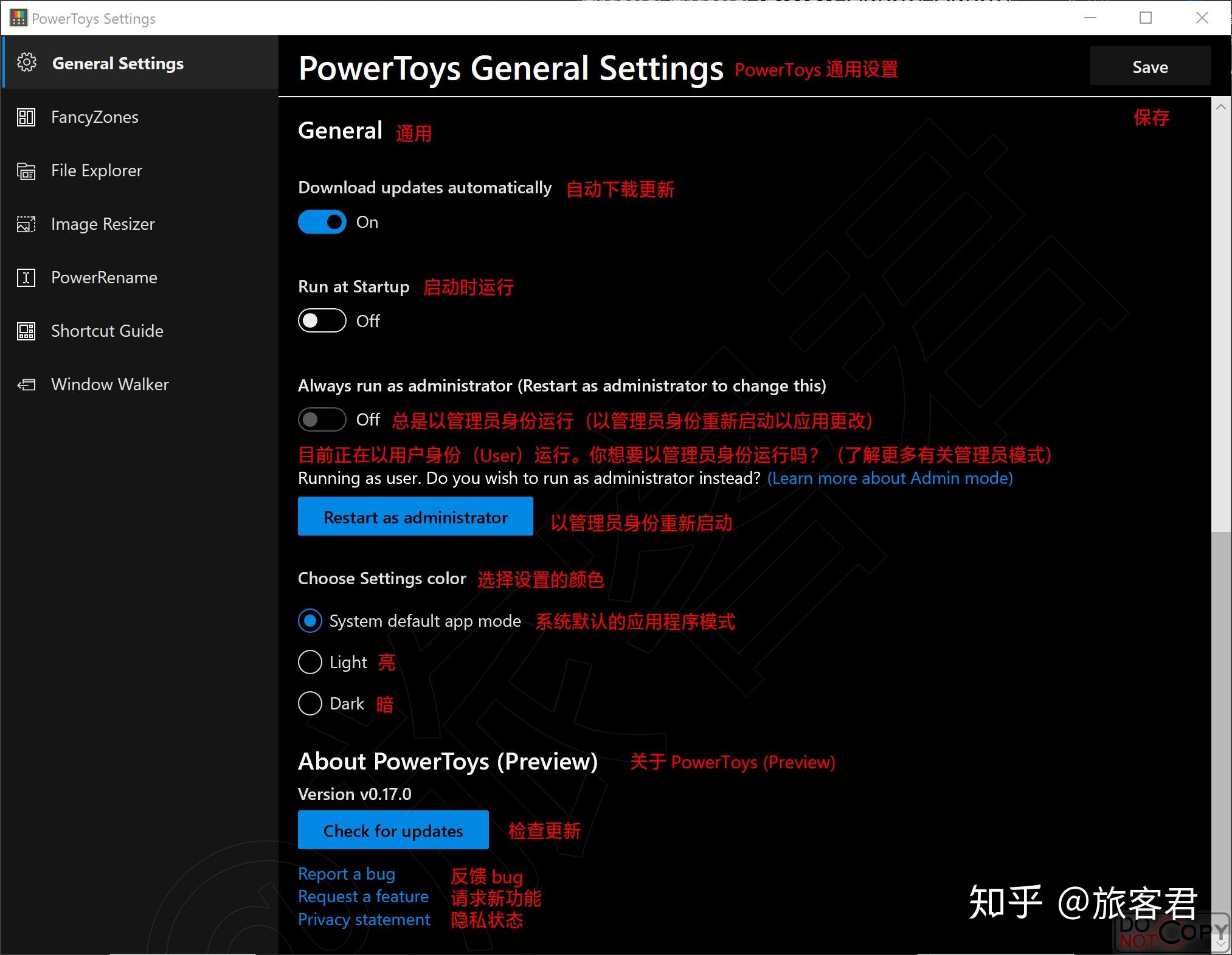
Task: Turn on Always run as administrator
Action: click(322, 419)
